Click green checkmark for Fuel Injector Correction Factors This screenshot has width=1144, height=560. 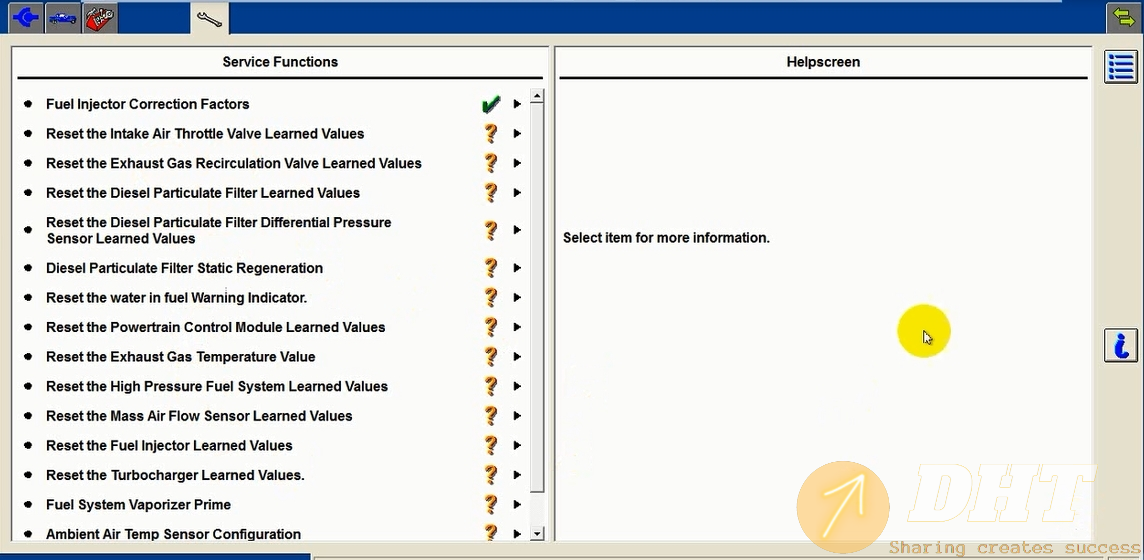(491, 104)
